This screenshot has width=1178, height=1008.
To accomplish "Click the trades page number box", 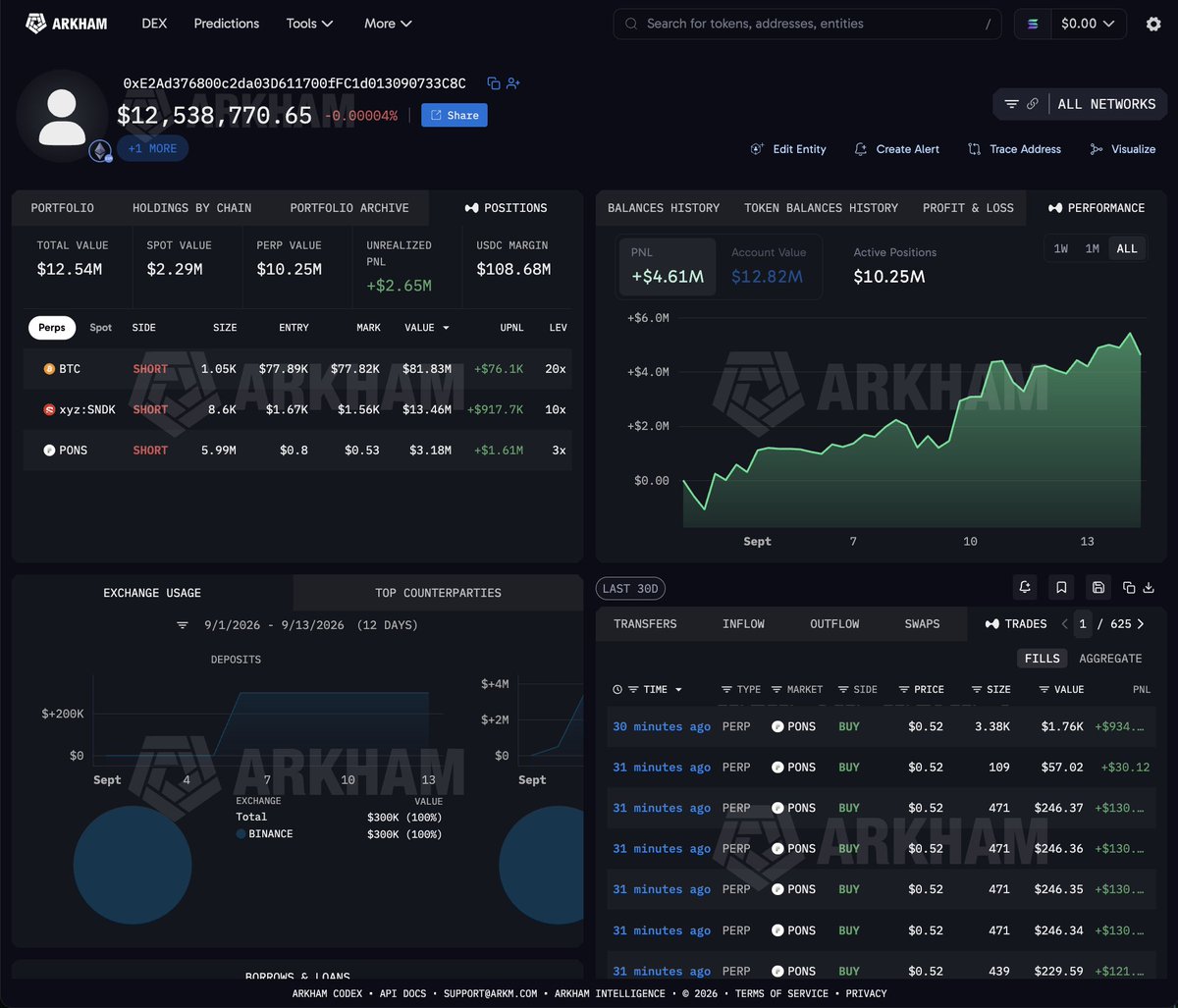I will coord(1083,624).
